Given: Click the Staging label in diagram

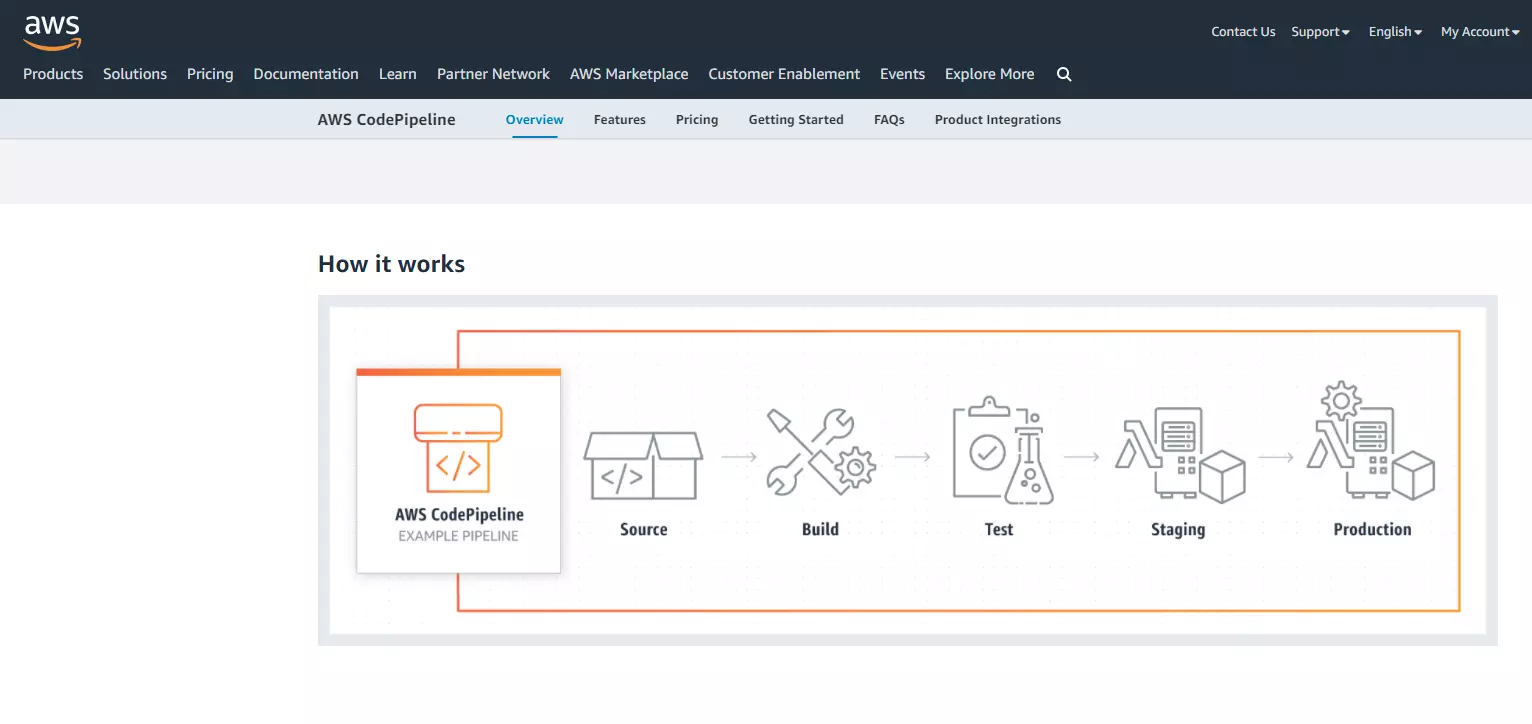Looking at the screenshot, I should tap(1178, 530).
